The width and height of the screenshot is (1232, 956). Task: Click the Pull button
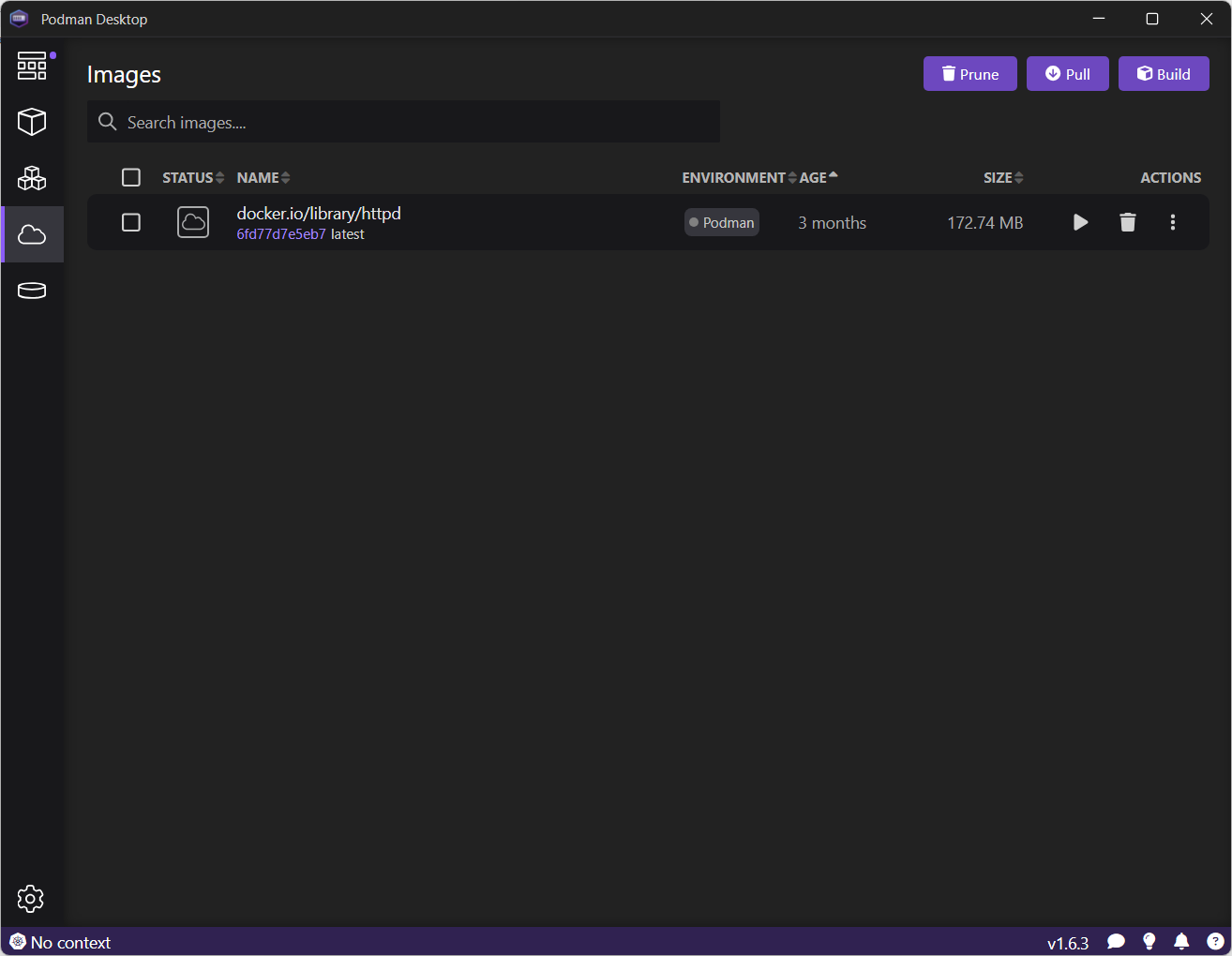pos(1067,74)
